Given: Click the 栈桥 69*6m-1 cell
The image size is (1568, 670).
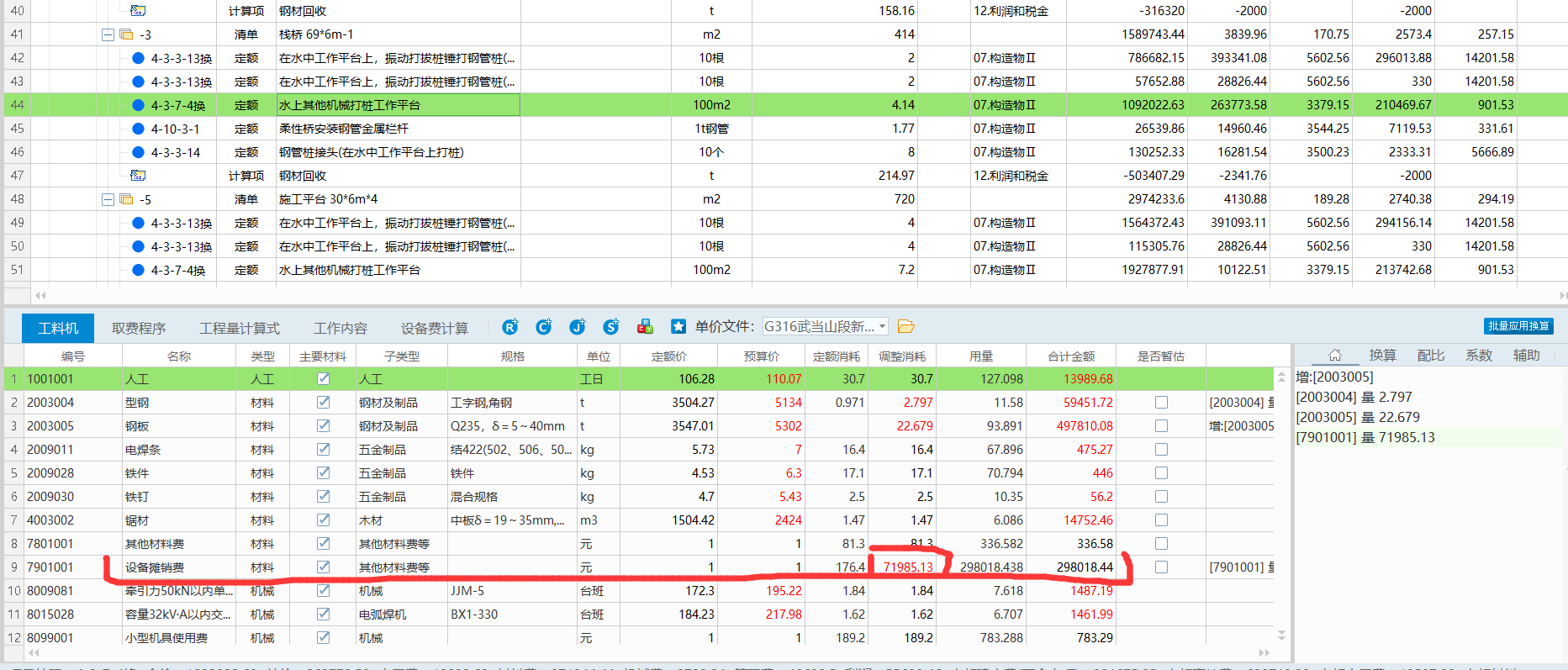Looking at the screenshot, I should pyautogui.click(x=399, y=34).
